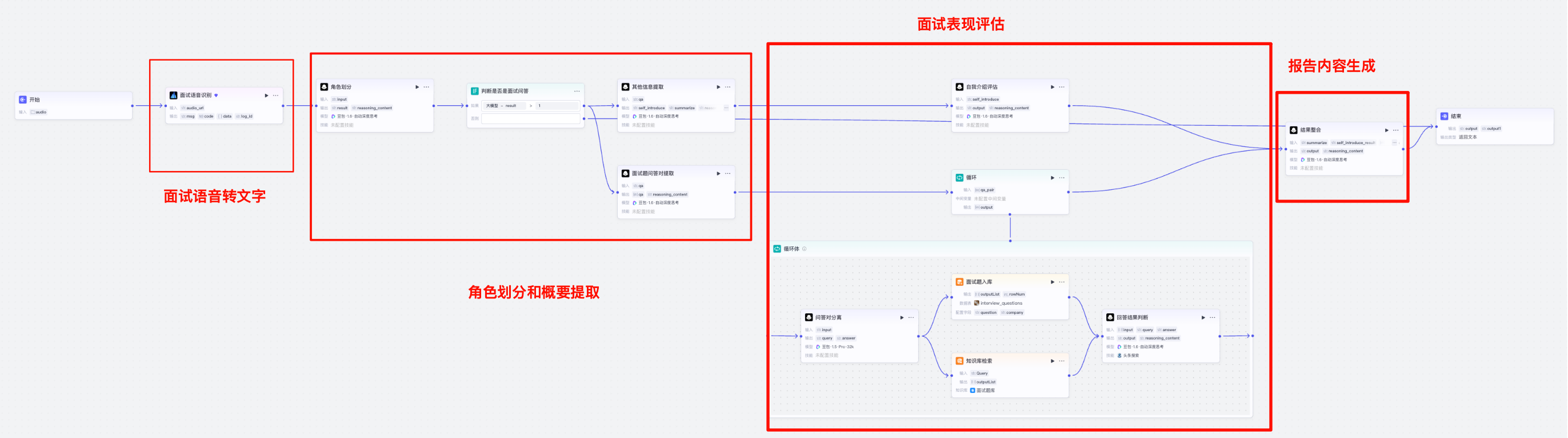Click the 面试题库 knowledge base link

pyautogui.click(x=985, y=390)
